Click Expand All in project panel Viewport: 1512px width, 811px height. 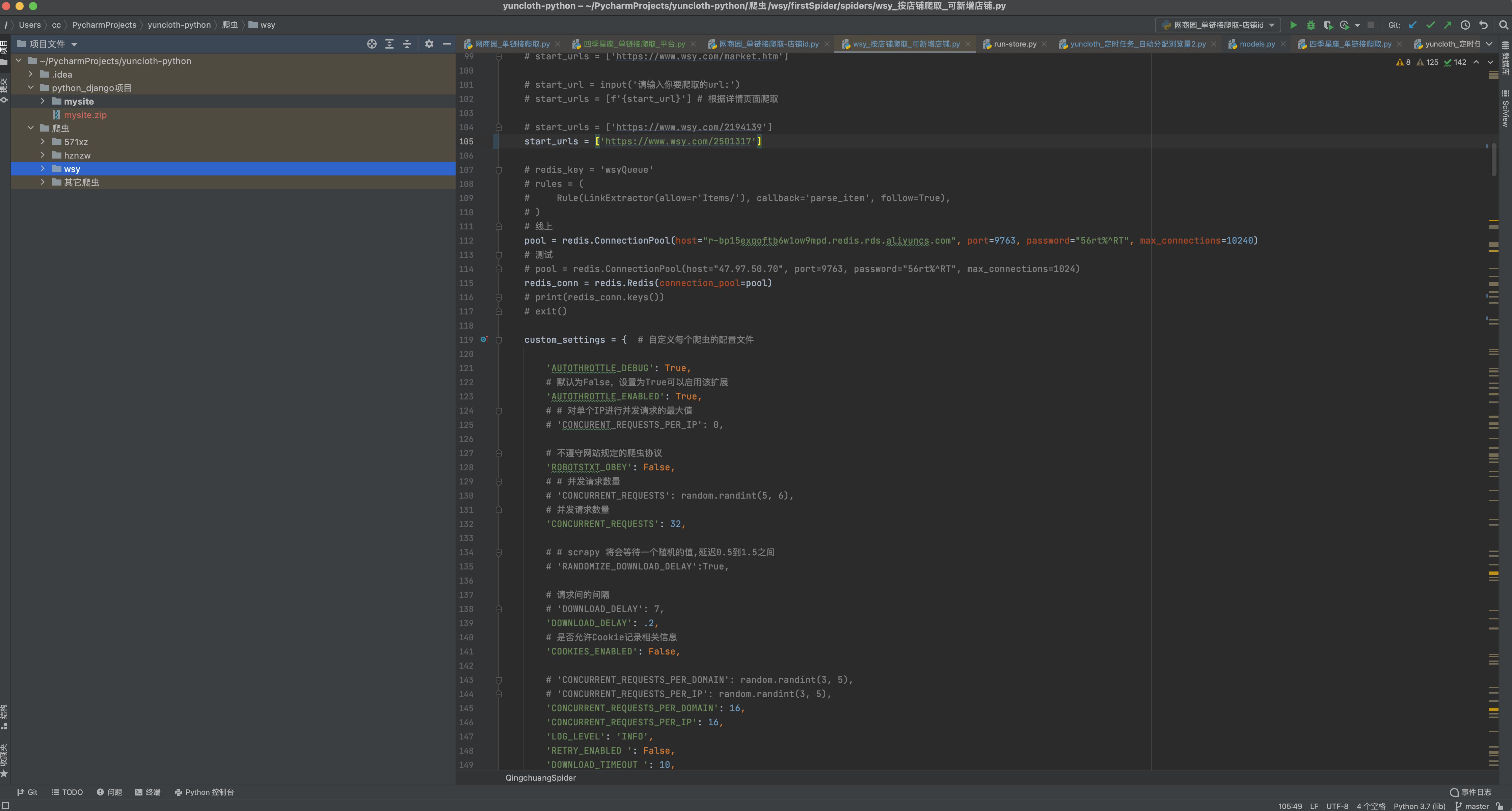tap(389, 44)
